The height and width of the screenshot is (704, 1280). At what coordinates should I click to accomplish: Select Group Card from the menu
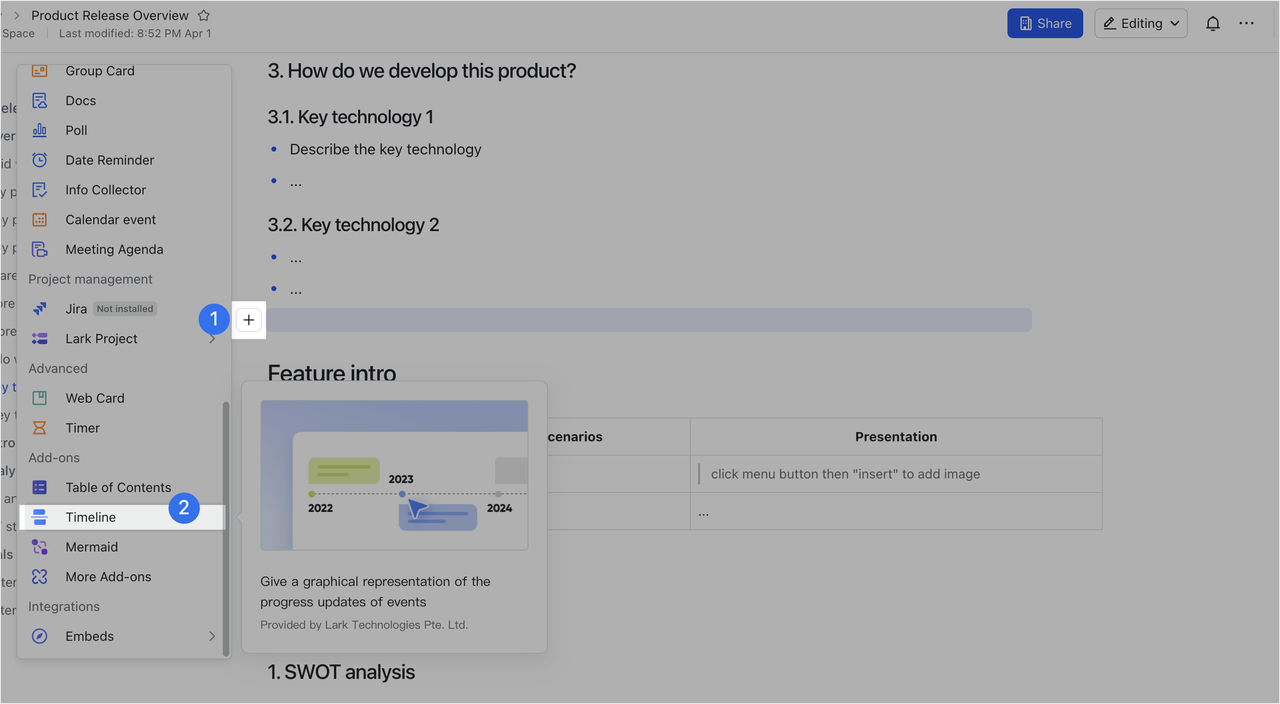[124, 71]
